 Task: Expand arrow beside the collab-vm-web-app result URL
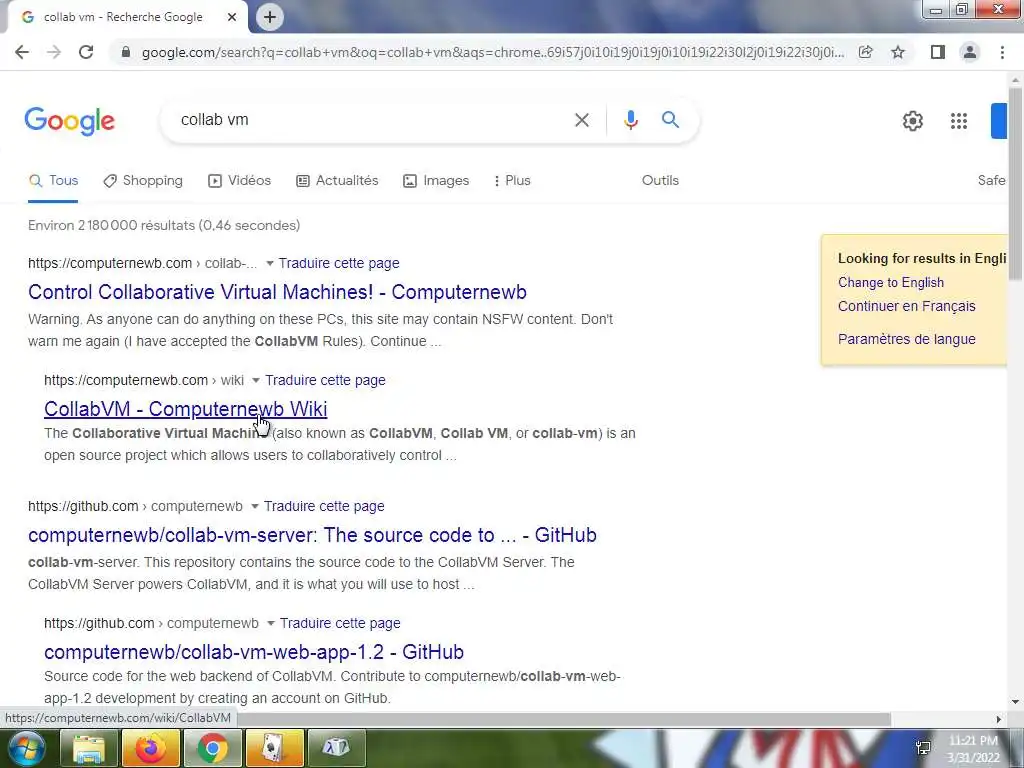tap(270, 624)
